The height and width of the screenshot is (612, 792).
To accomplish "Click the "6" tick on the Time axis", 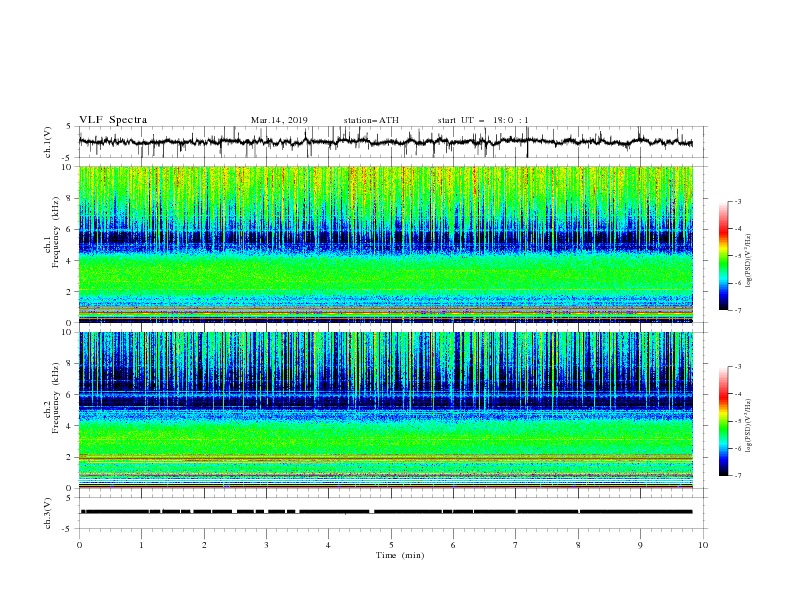I will tap(453, 545).
